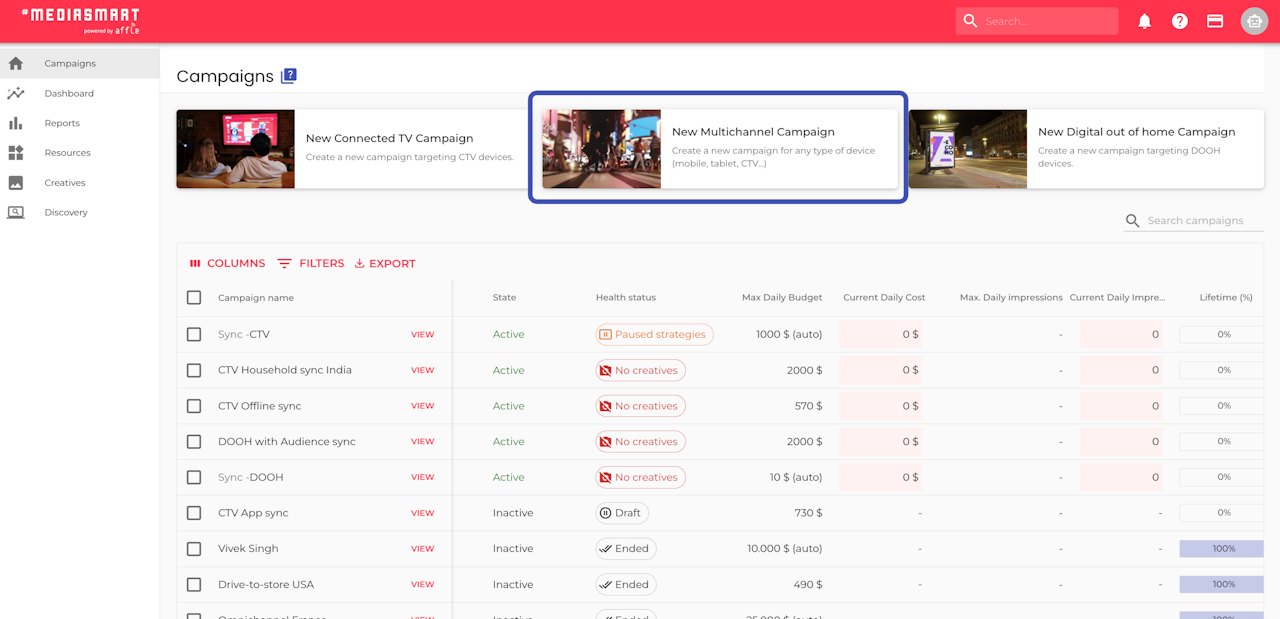Select the CTV Offline sync checkbox

click(x=194, y=406)
